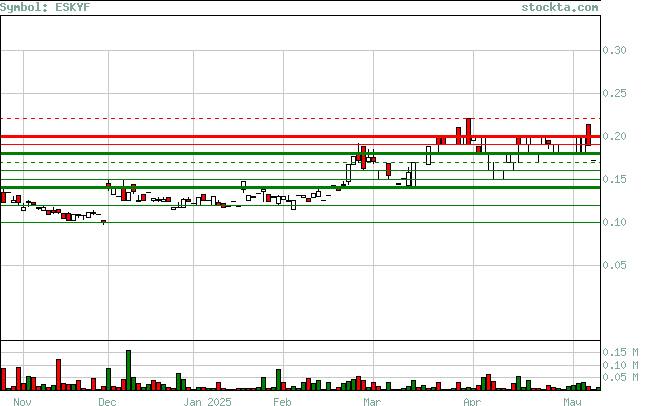
Task: Click the May date axis label
Action: click(572, 401)
